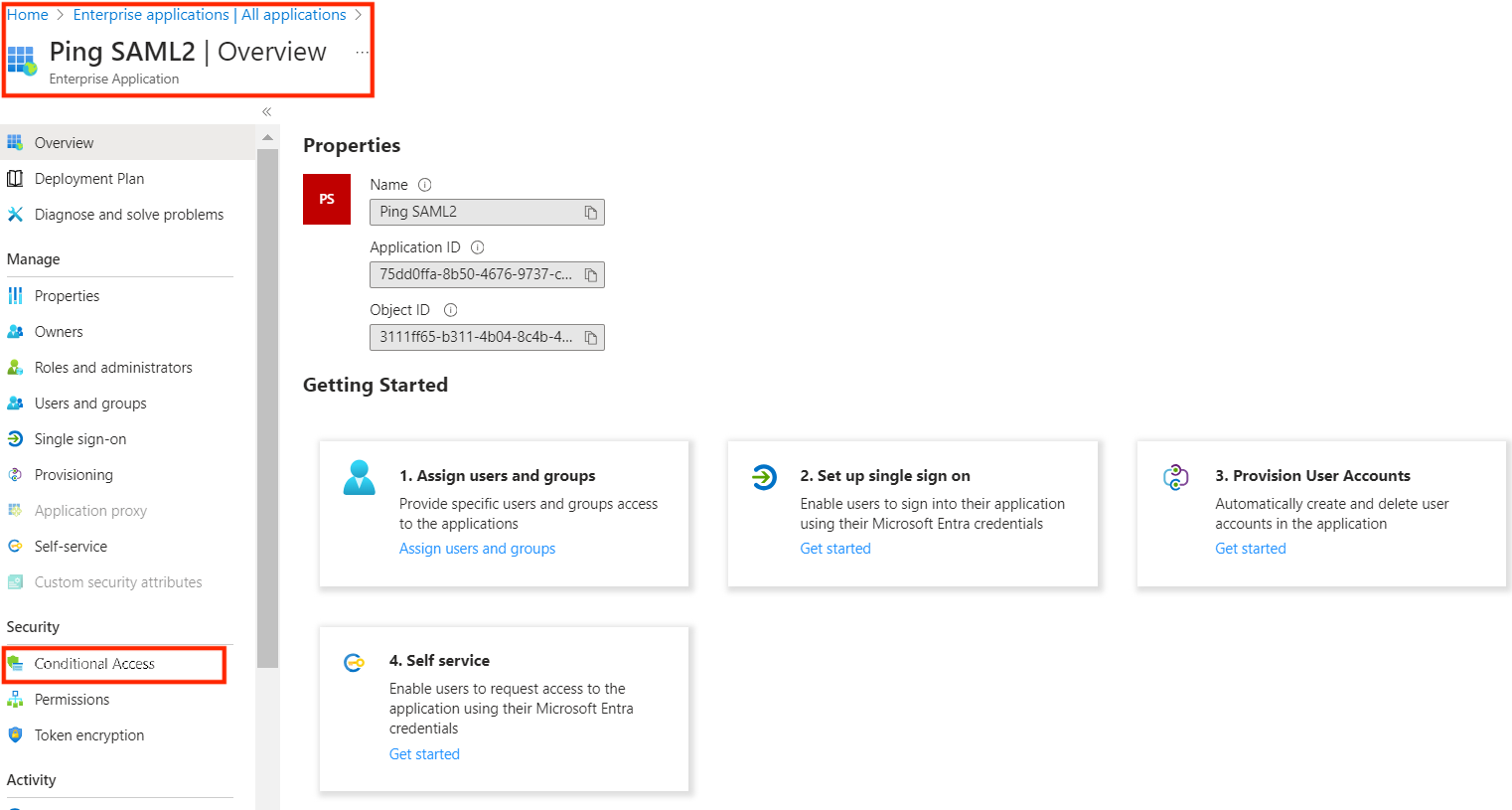
Task: Open Conditional Access under Security
Action: tap(94, 664)
